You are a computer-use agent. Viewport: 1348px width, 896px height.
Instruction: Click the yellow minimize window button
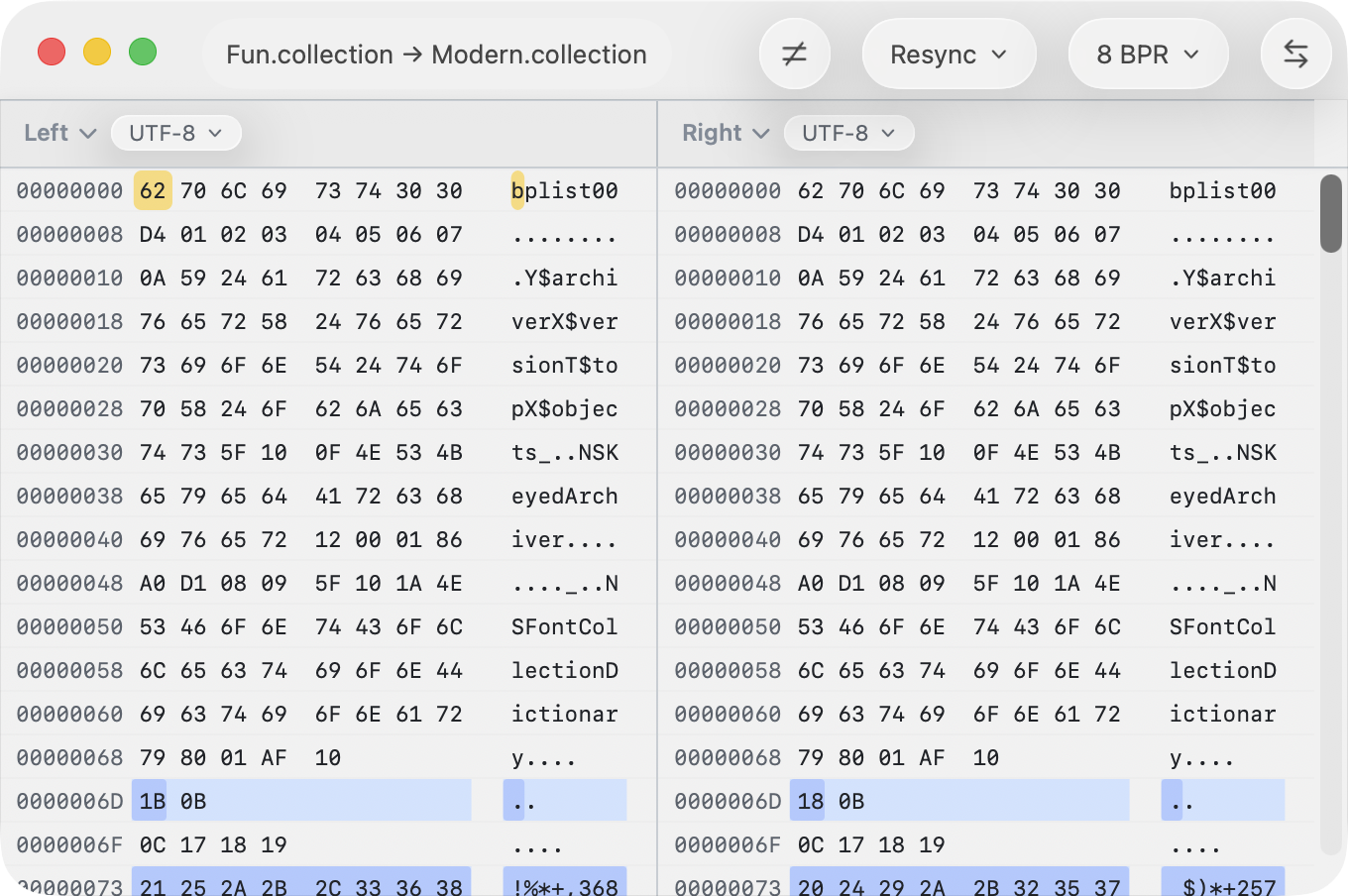97,52
